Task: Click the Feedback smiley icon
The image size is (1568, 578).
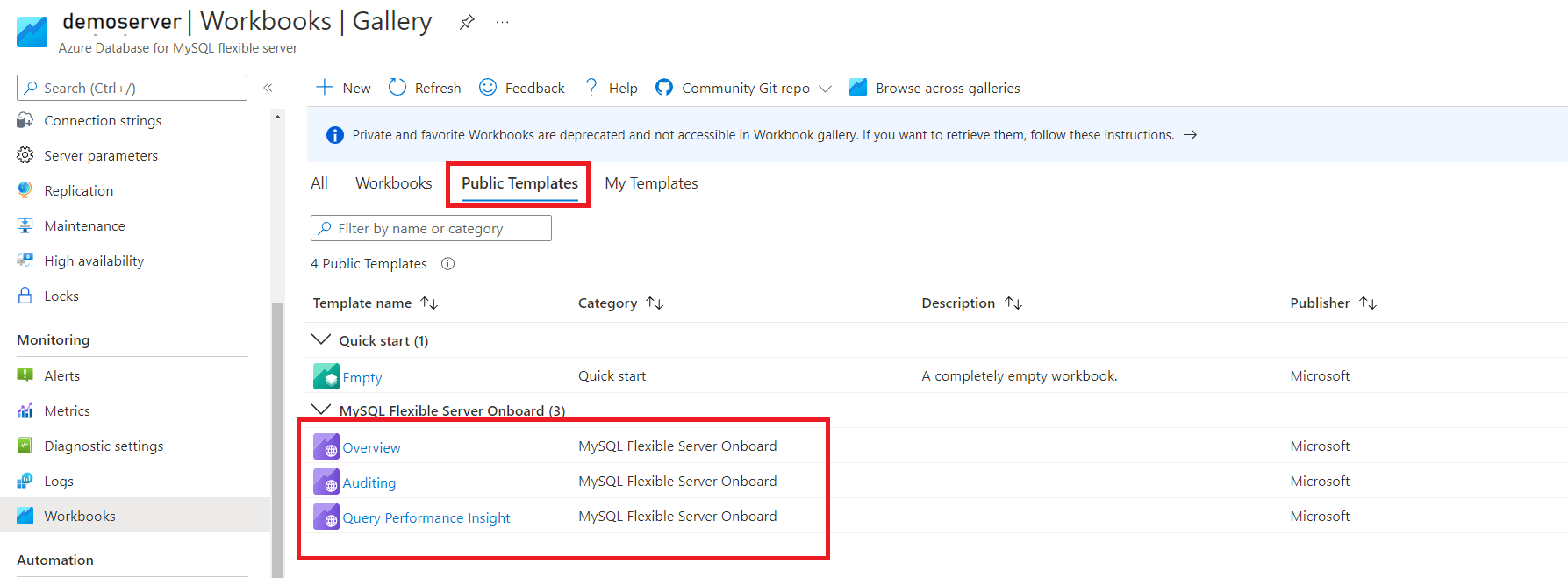Action: [488, 87]
